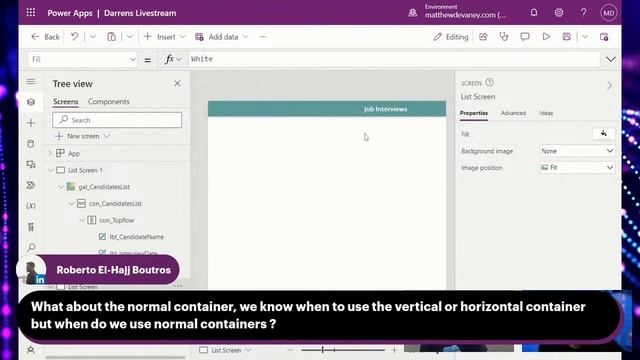Open the Add data menu
This screenshot has height=360, width=640.
click(x=222, y=37)
